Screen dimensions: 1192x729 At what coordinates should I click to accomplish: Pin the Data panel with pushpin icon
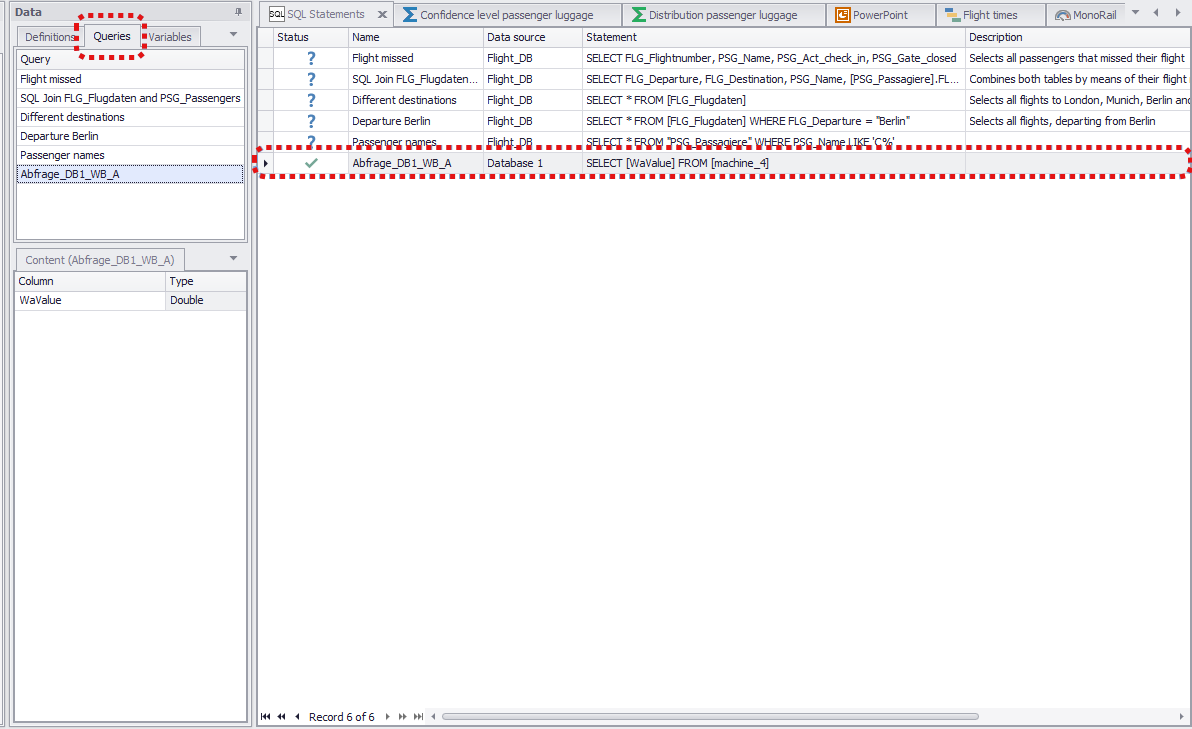pos(238,12)
